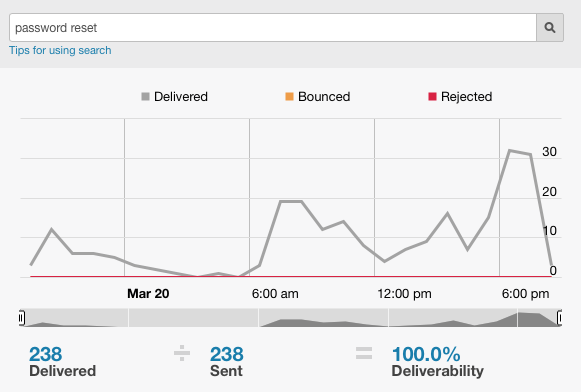The width and height of the screenshot is (581, 392).
Task: Click the 100.0% Deliverability value
Action: tap(426, 354)
